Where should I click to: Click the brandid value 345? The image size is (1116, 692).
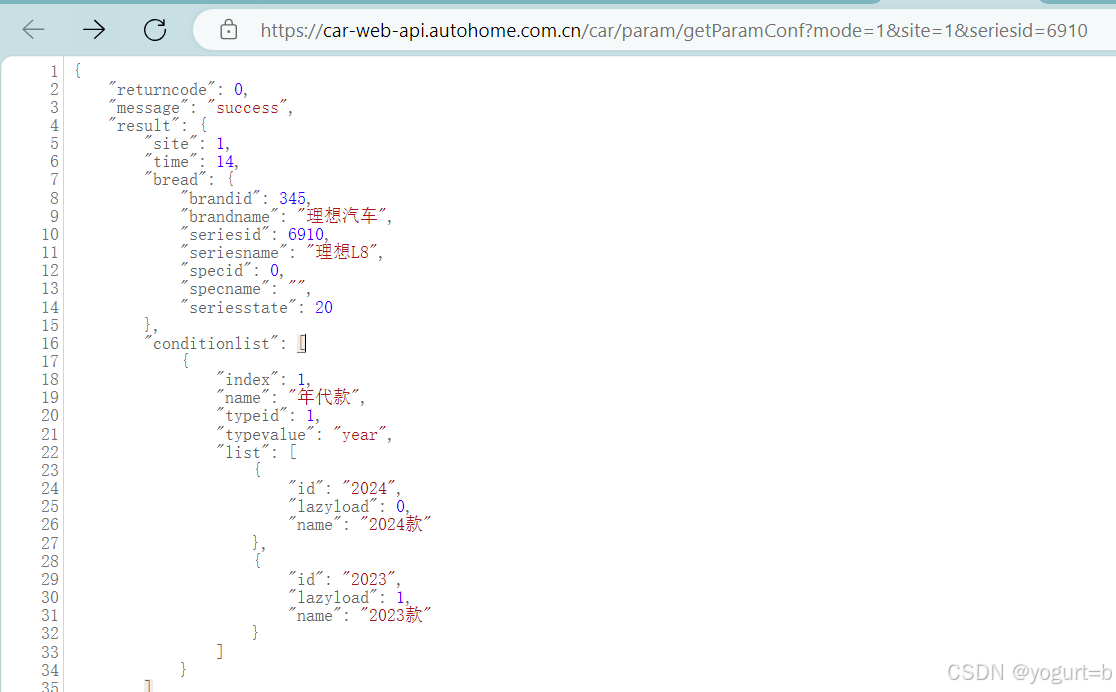(293, 199)
